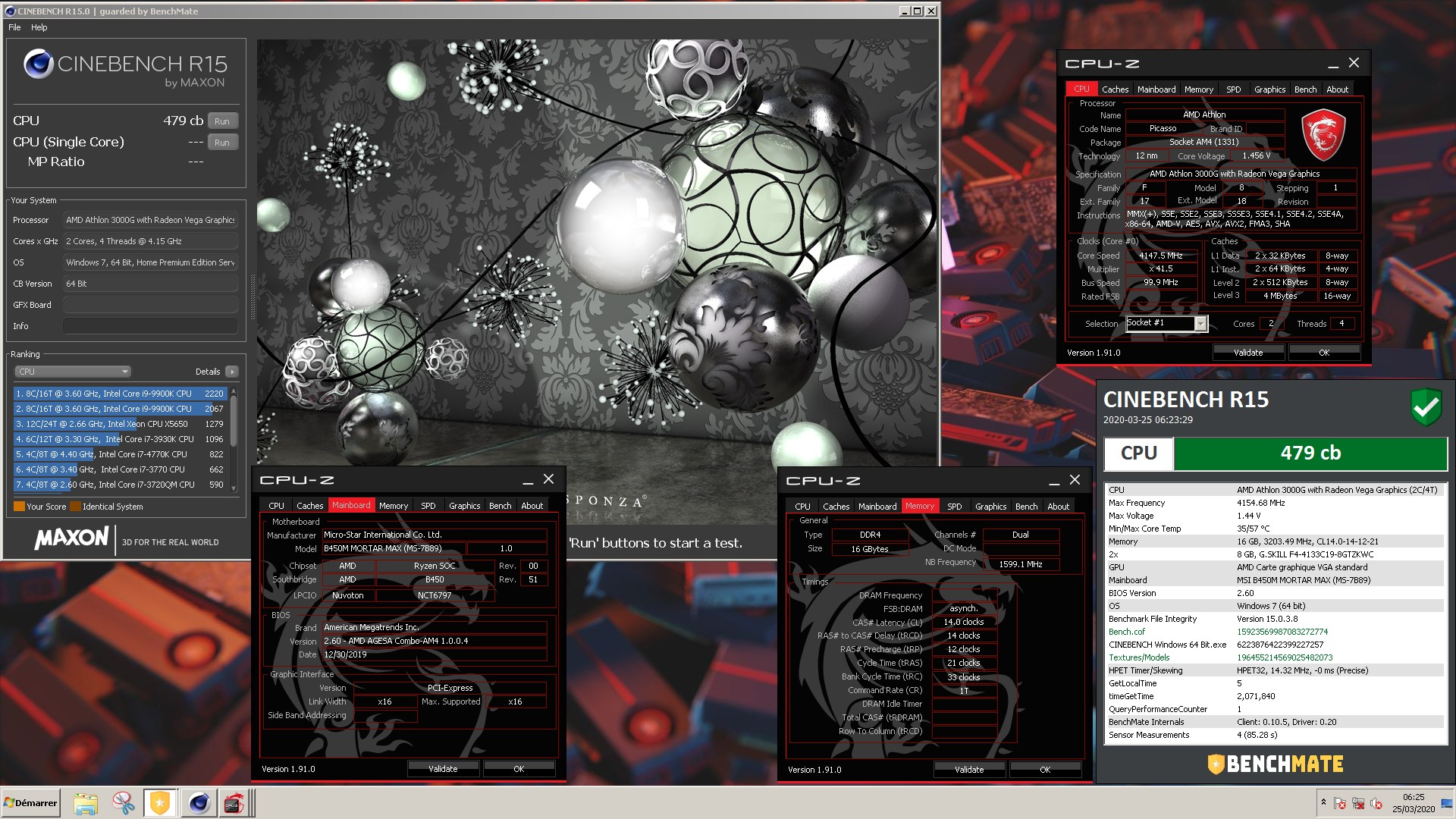This screenshot has height=819, width=1456.
Task: Click Validate in Memory CPU-Z window
Action: coord(969,770)
